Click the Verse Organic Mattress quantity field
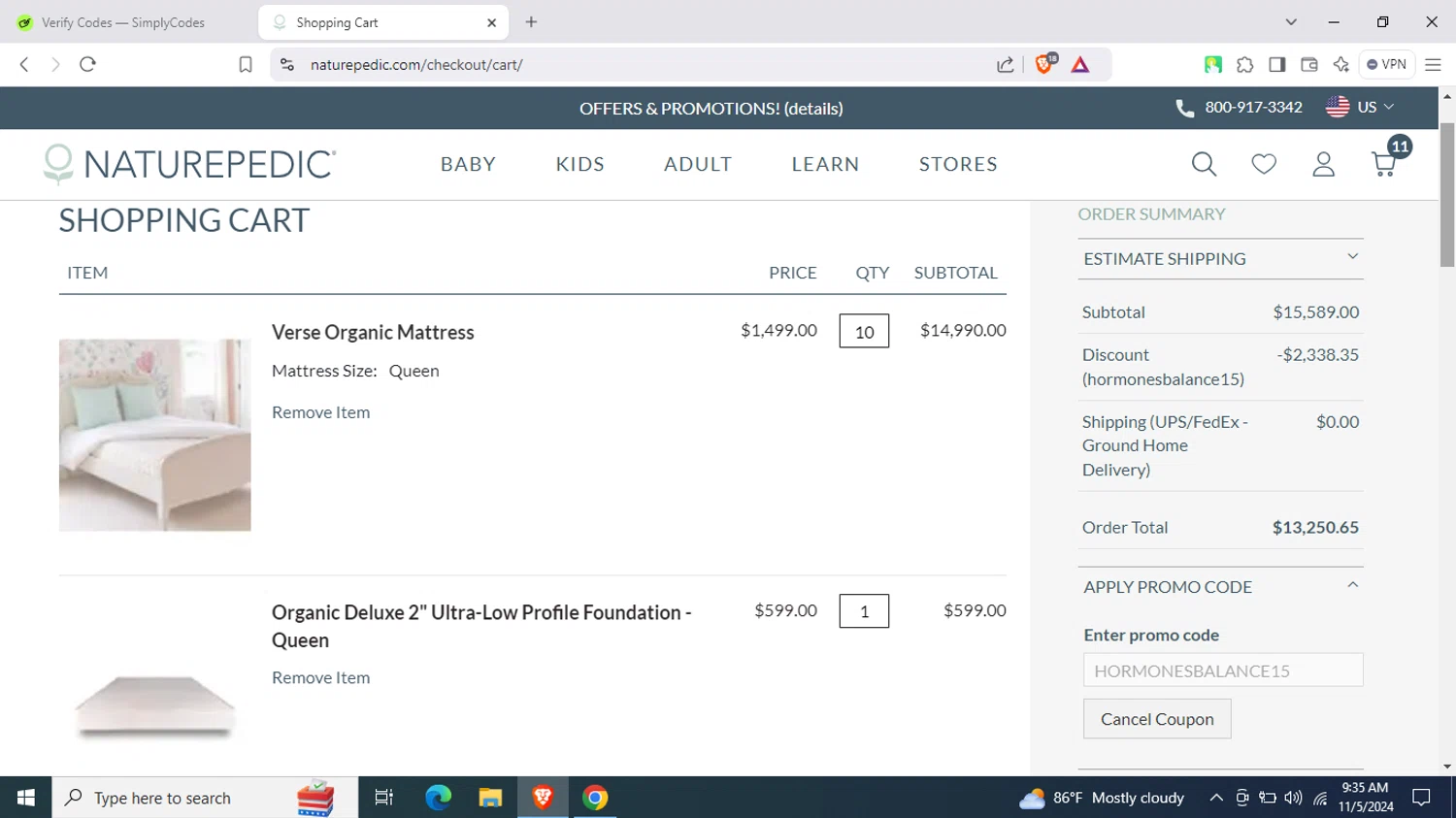The height and width of the screenshot is (818, 1456). point(864,331)
